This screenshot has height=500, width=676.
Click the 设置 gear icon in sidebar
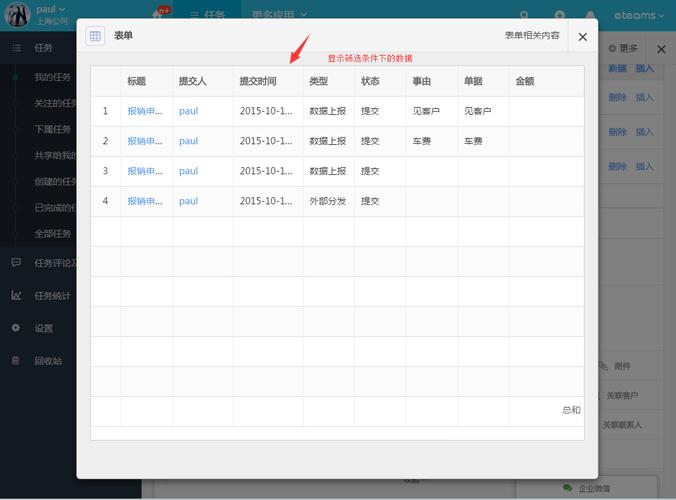click(16, 328)
